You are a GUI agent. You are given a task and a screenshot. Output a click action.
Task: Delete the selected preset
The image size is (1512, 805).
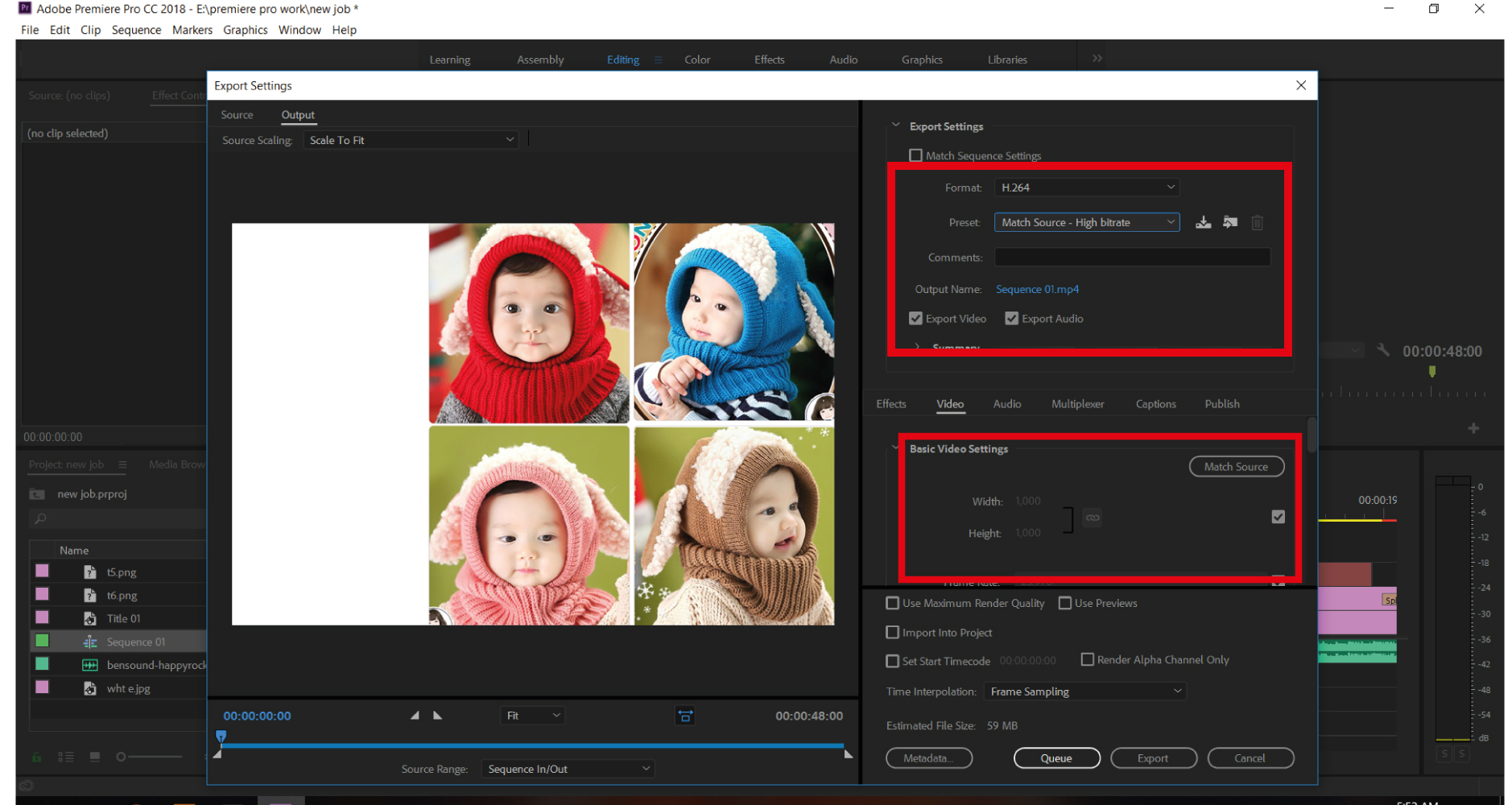(x=1258, y=222)
